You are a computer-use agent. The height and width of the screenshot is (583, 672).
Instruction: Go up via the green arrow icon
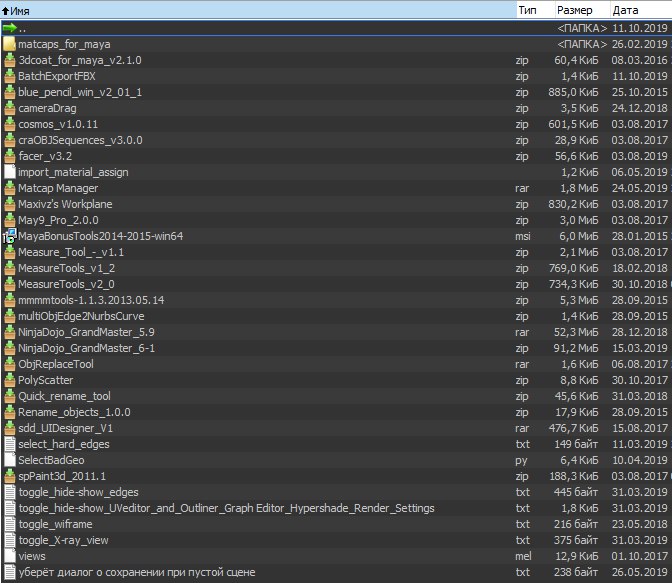[9, 28]
